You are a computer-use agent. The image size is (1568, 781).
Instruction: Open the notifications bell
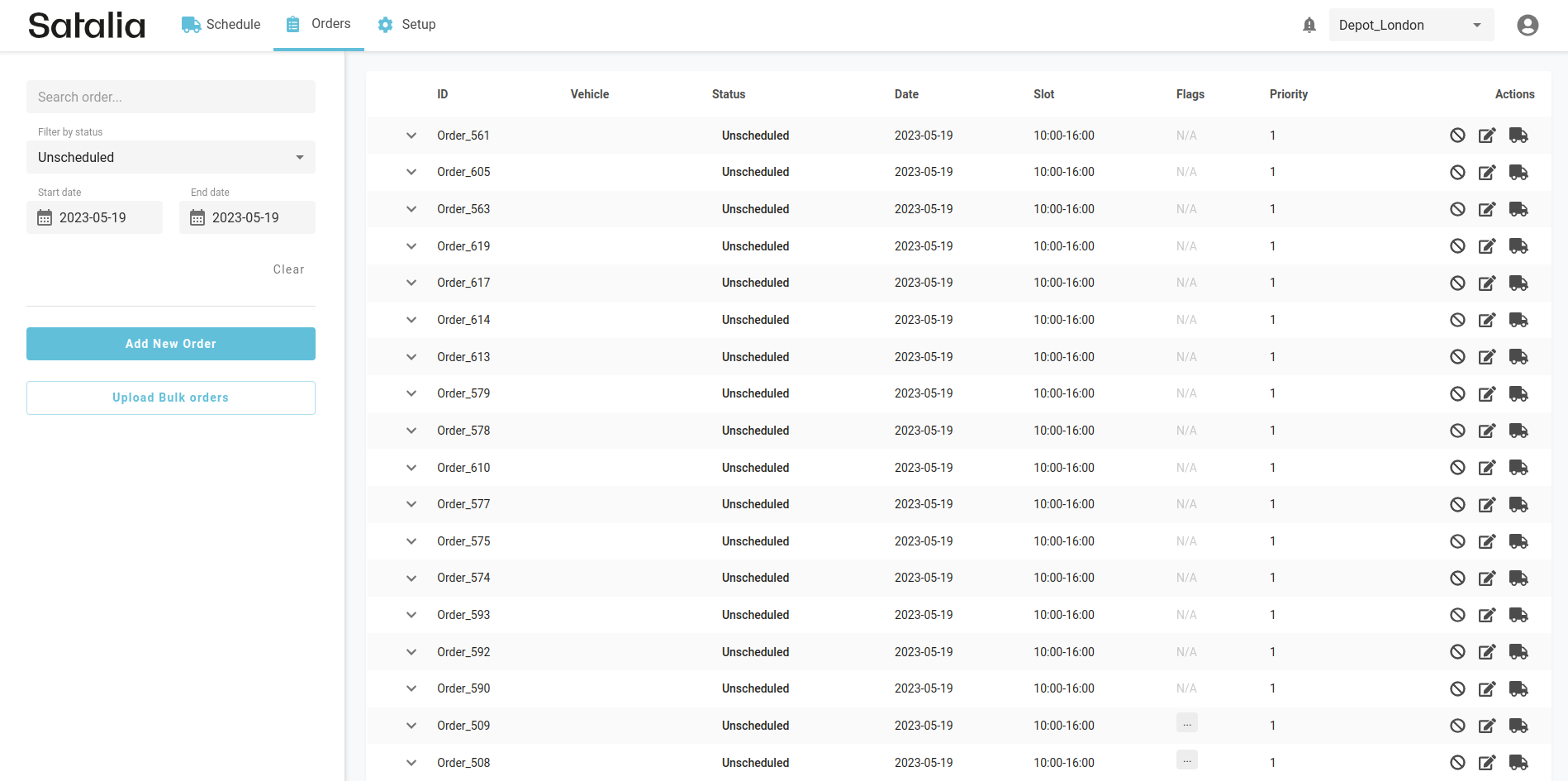coord(1309,25)
